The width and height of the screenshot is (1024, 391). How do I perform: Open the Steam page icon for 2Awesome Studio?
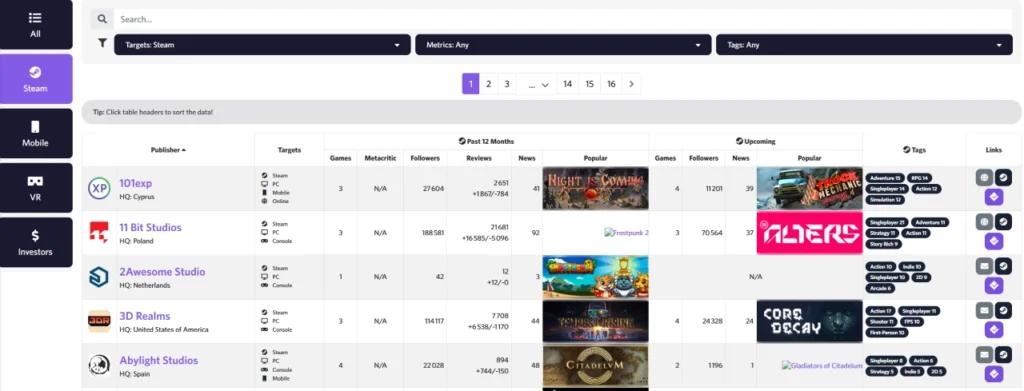[x=1003, y=266]
